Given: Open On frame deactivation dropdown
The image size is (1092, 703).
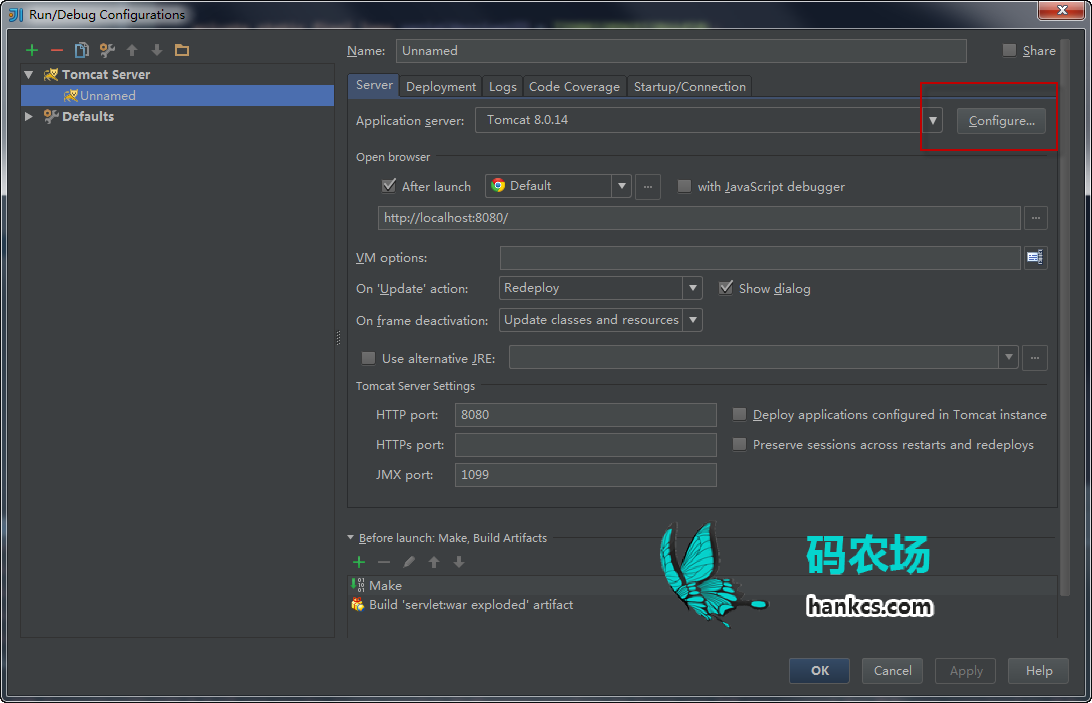Looking at the screenshot, I should click(x=692, y=320).
